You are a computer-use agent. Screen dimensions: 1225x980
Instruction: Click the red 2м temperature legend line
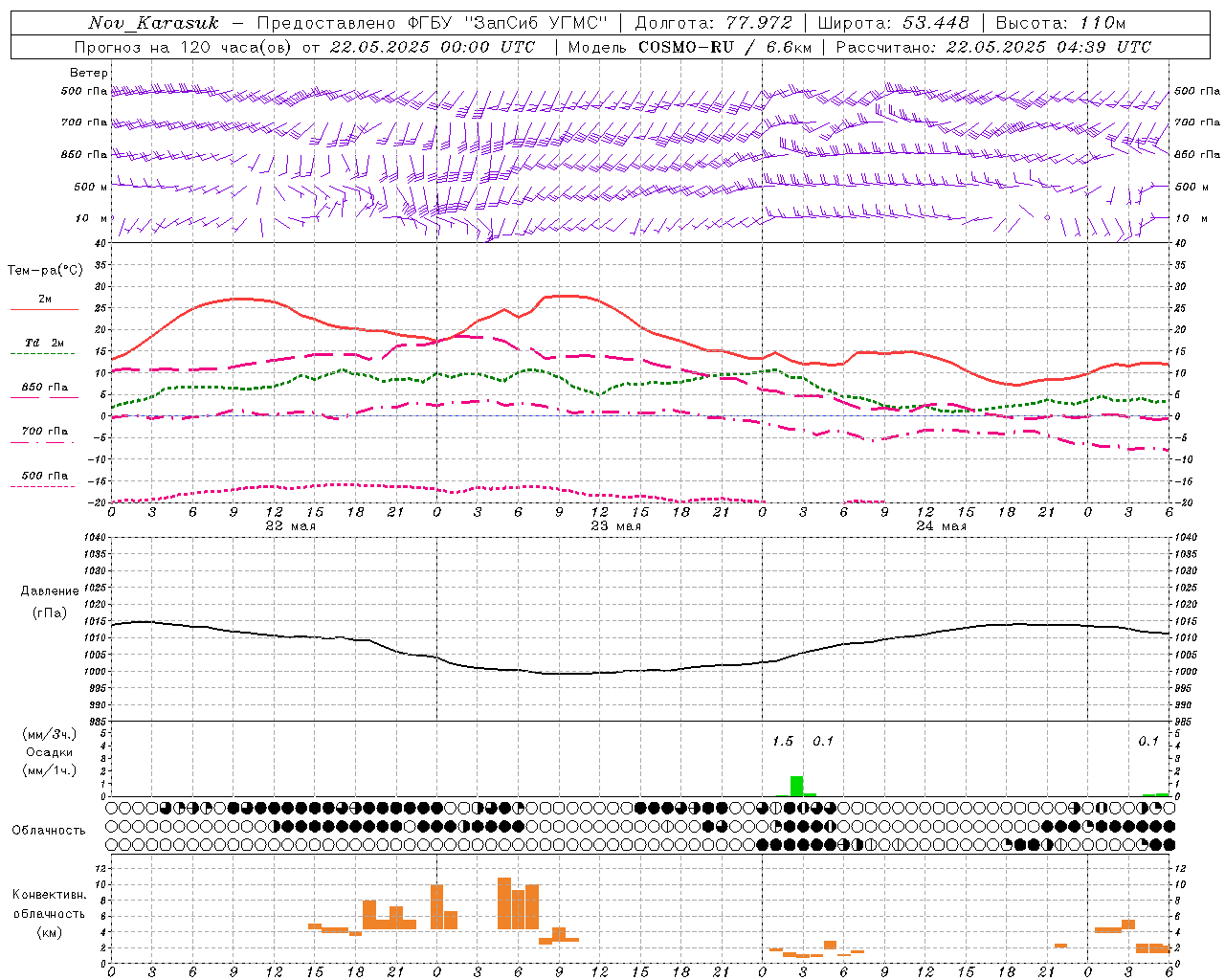click(44, 309)
